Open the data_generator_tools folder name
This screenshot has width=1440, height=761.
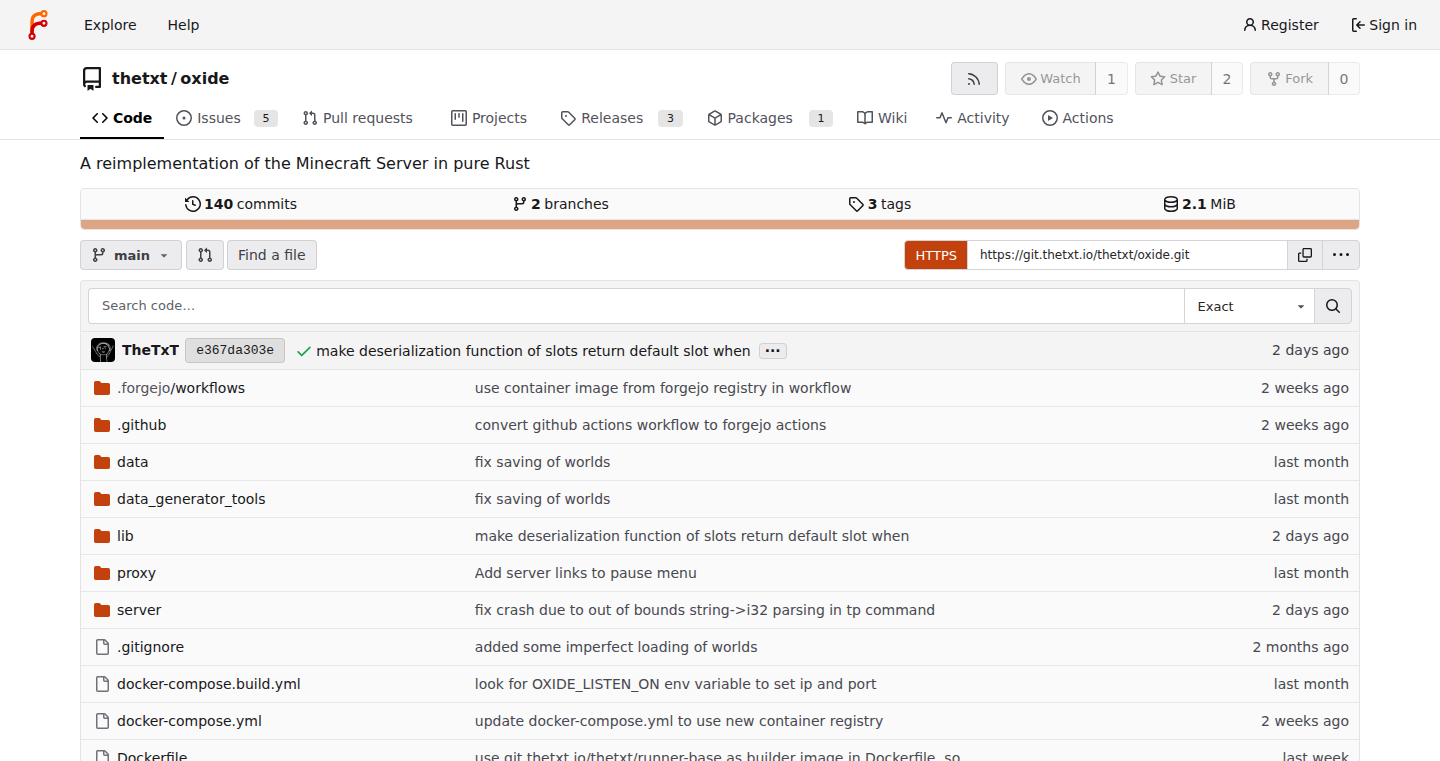click(191, 499)
